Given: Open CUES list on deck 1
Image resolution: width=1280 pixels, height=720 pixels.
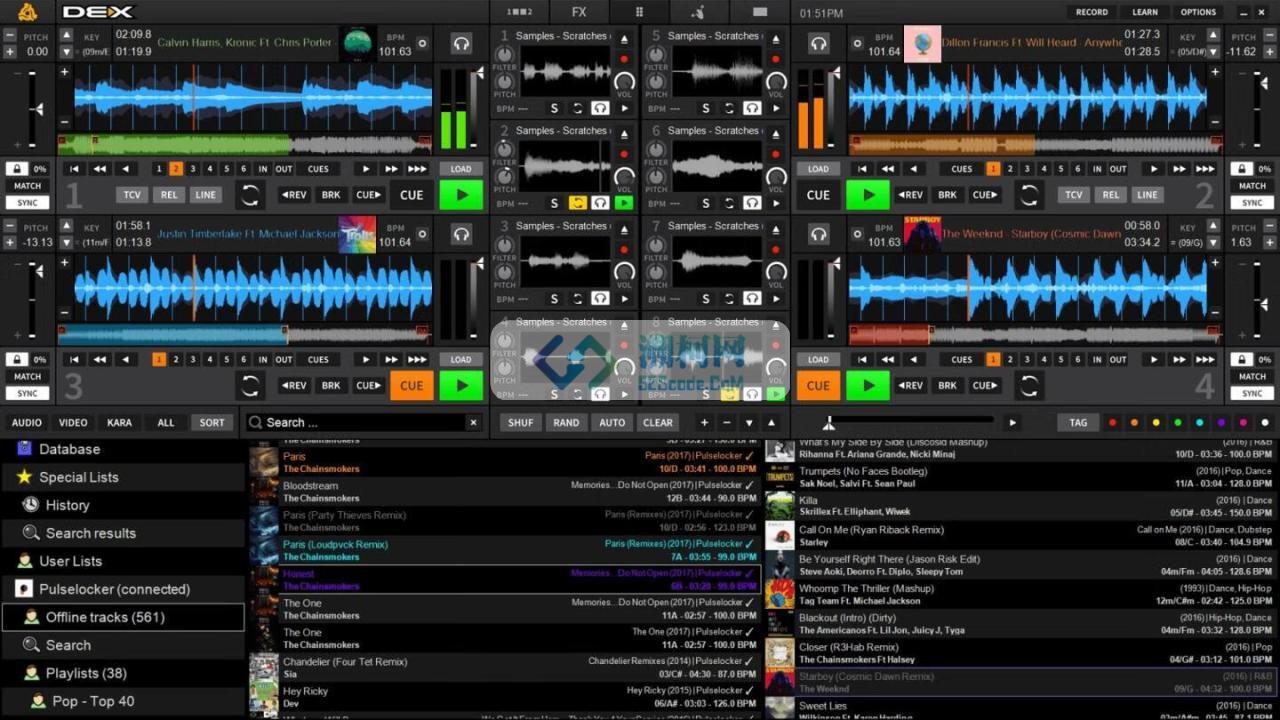Looking at the screenshot, I should pyautogui.click(x=318, y=169).
